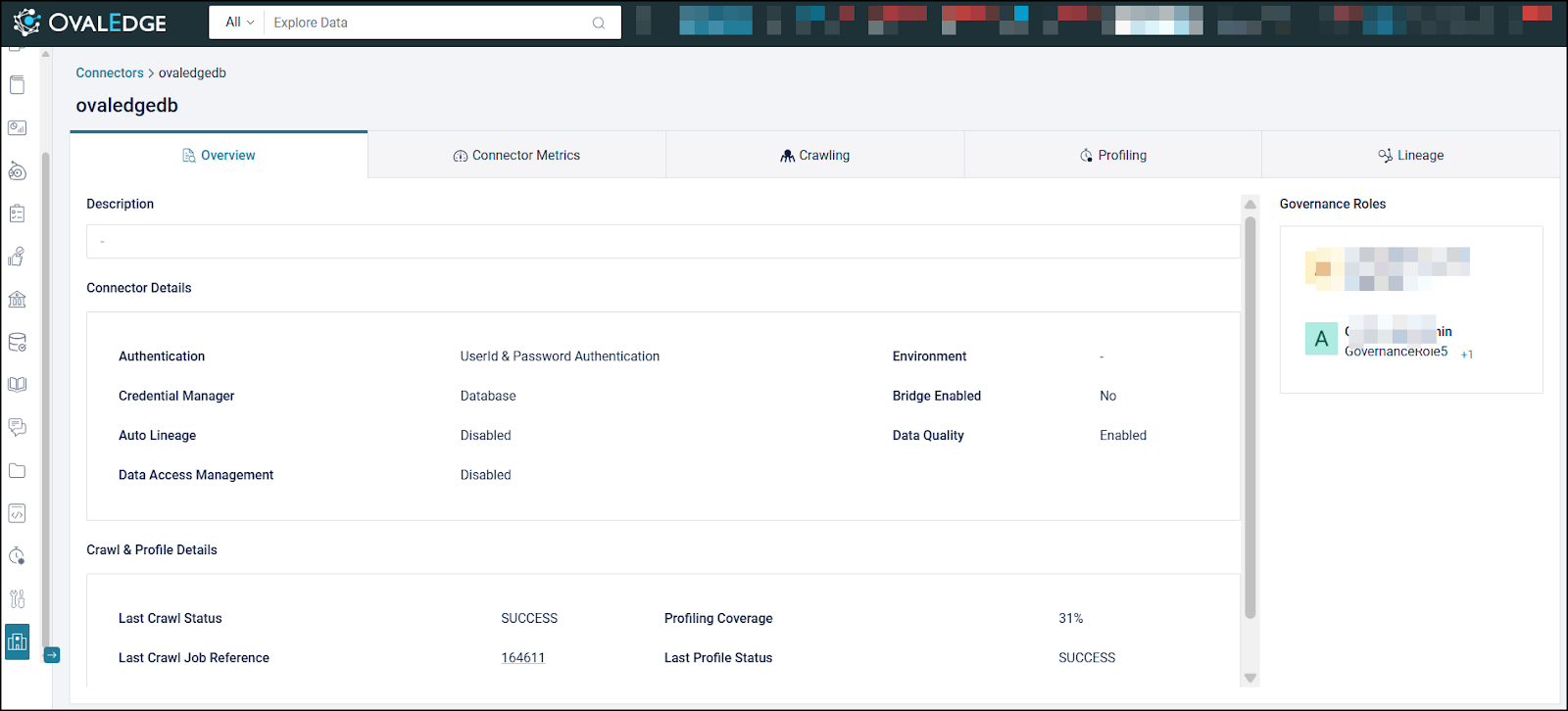The width and height of the screenshot is (1568, 711).
Task: Click the highlighted administration icon in sidebar
Action: pos(17,642)
